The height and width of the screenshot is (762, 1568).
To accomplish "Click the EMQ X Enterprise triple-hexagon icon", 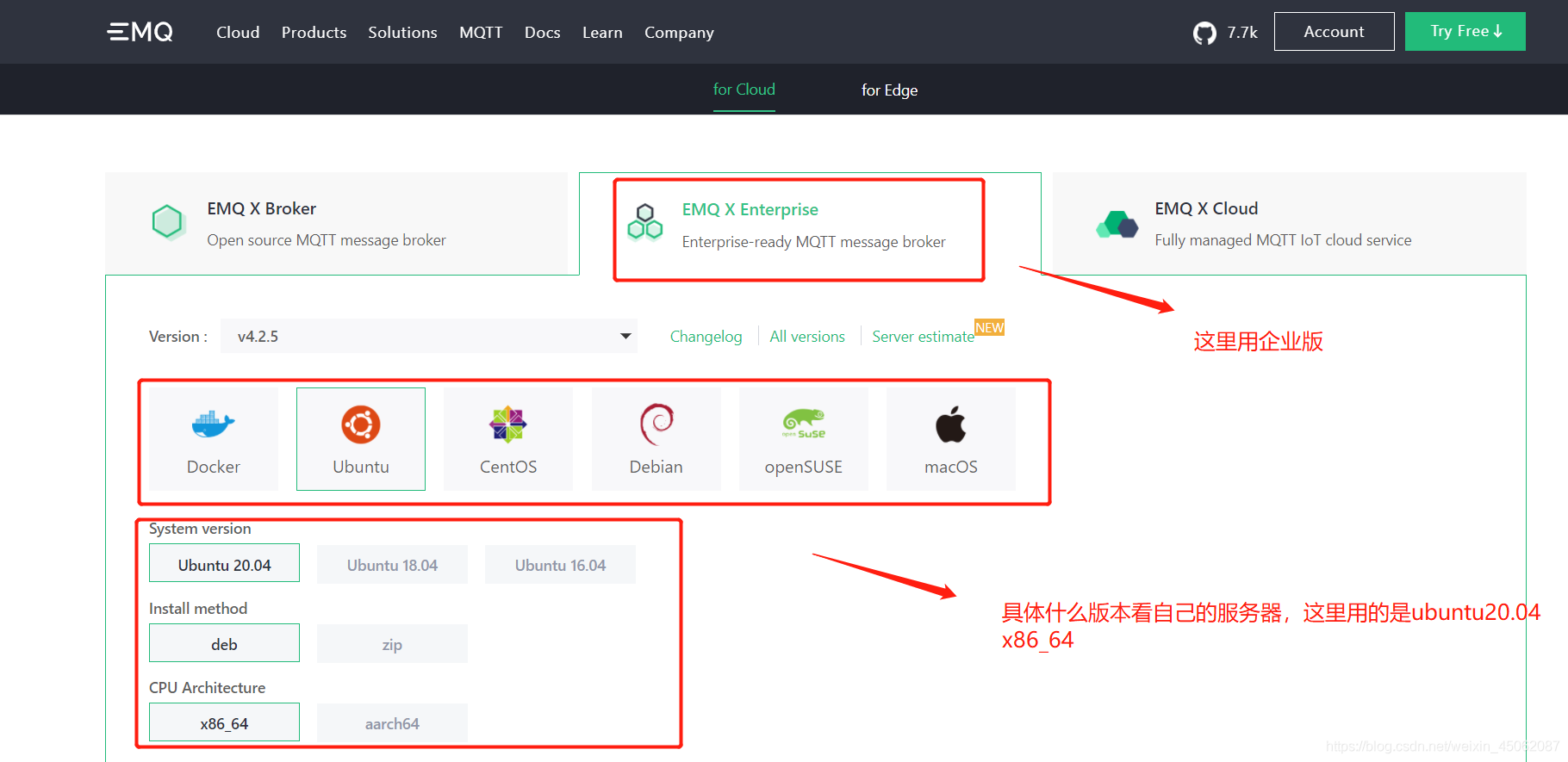I will (645, 222).
